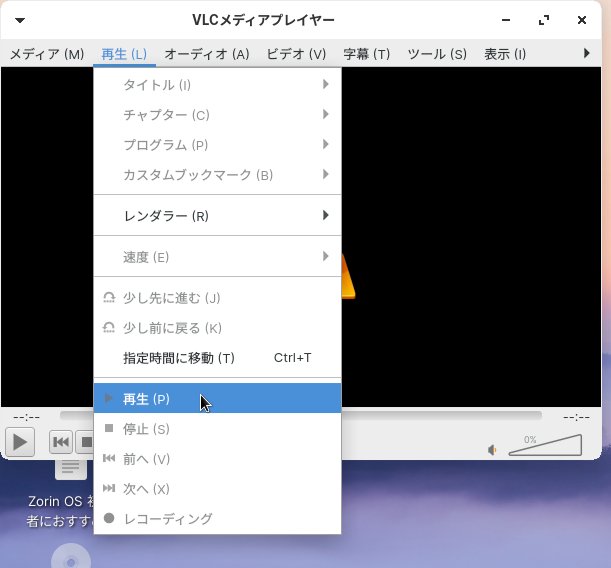Screen dimensions: 611x568
Task: Minimize the VLC window
Action: (506, 20)
